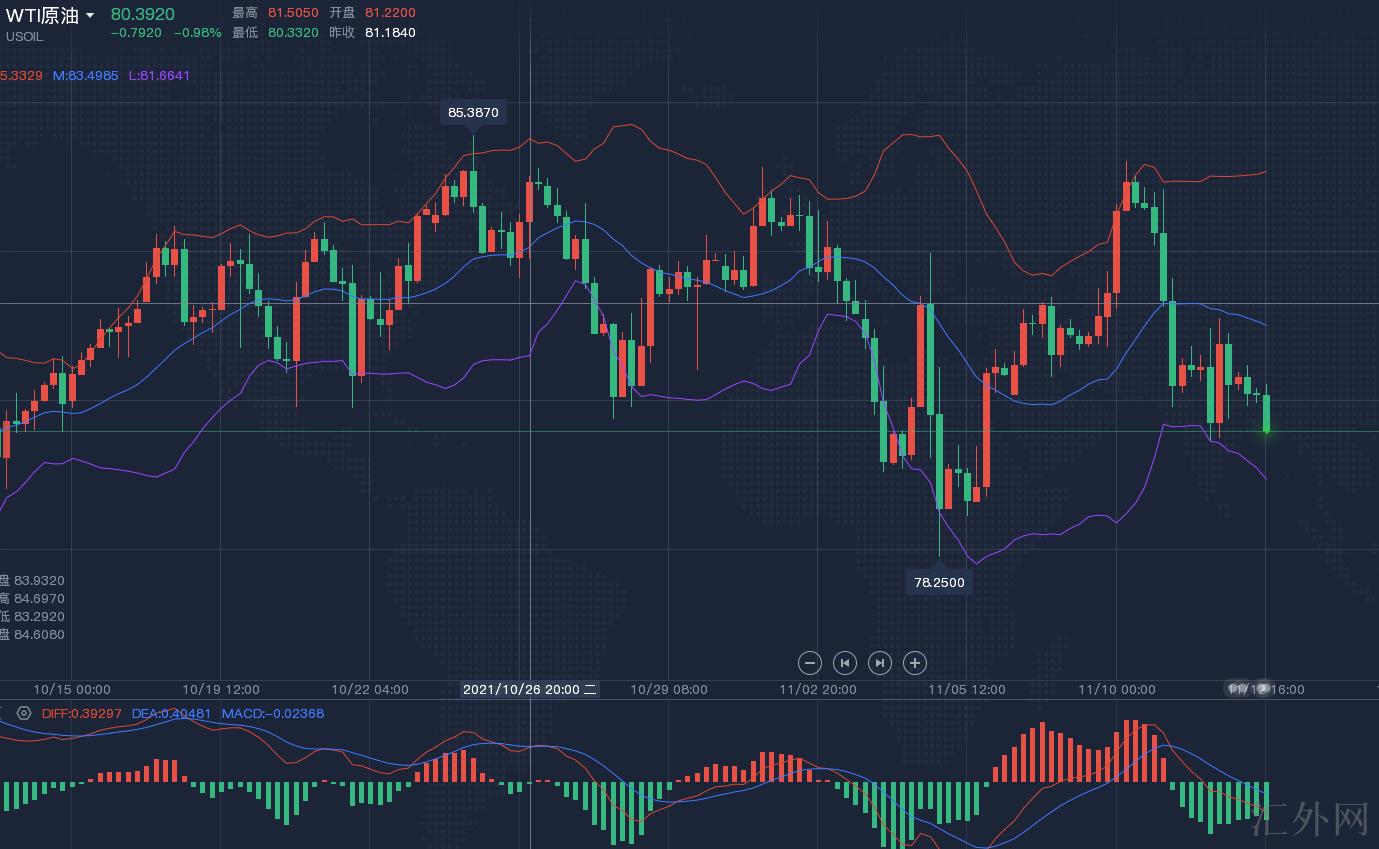Open the WTI原油 symbol dropdown arrow
This screenshot has width=1379, height=849.
coord(90,16)
